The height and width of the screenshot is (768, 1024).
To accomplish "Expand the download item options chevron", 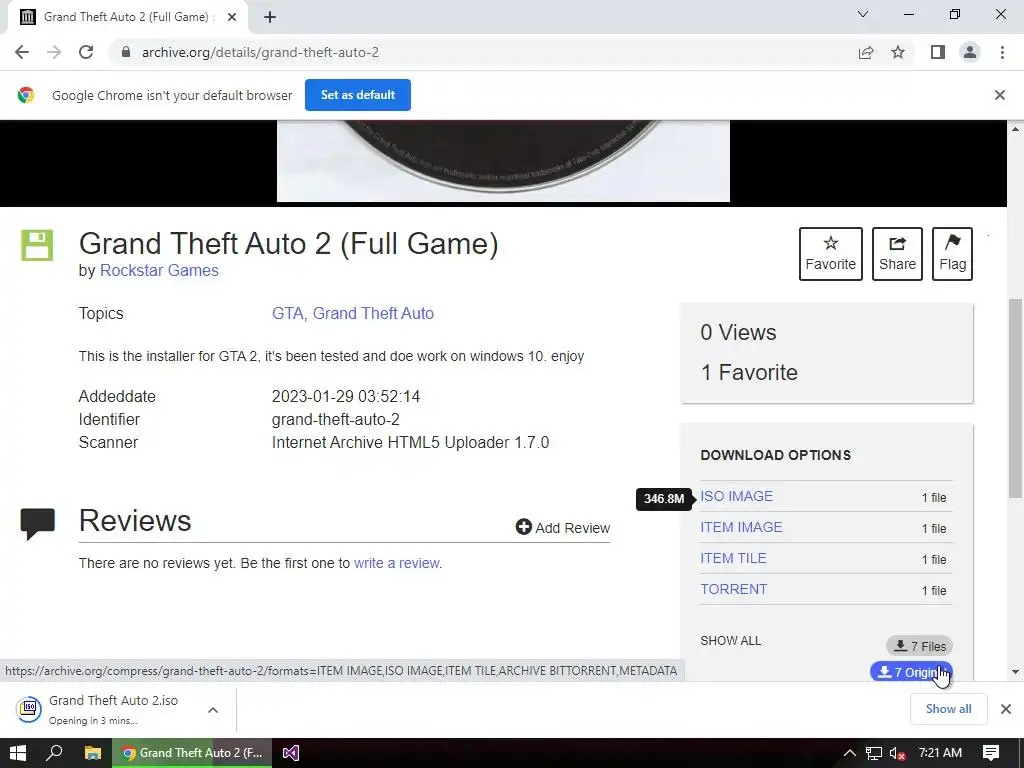I will point(213,710).
